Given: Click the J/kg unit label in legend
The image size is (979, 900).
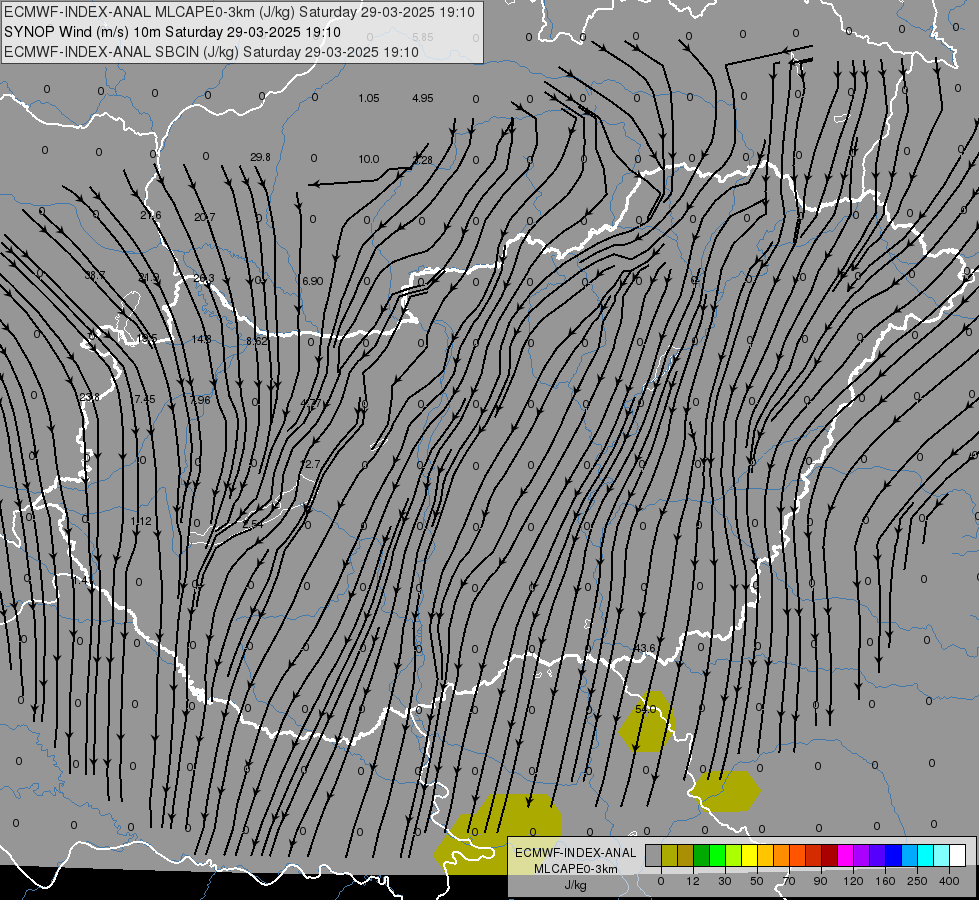Looking at the screenshot, I should tap(575, 885).
